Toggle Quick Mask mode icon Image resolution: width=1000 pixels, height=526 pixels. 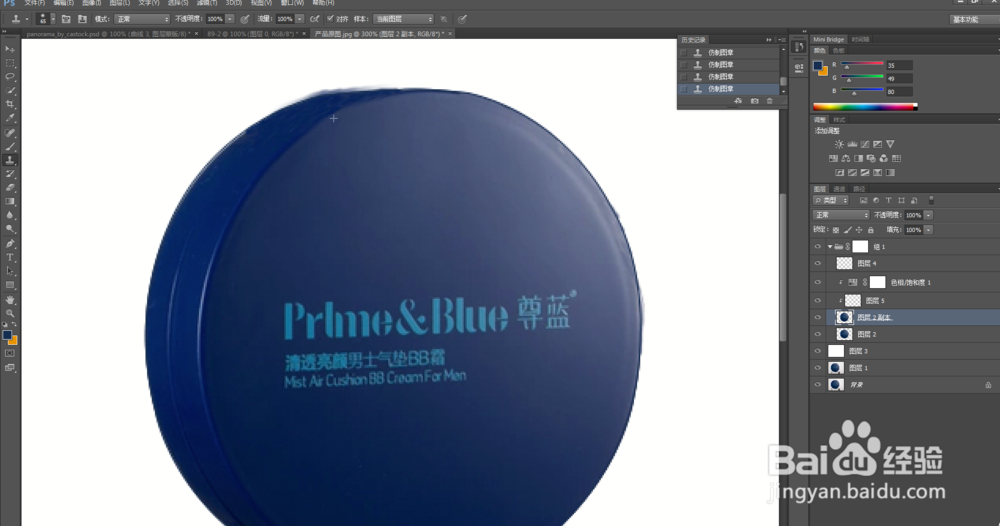pyautogui.click(x=10, y=353)
